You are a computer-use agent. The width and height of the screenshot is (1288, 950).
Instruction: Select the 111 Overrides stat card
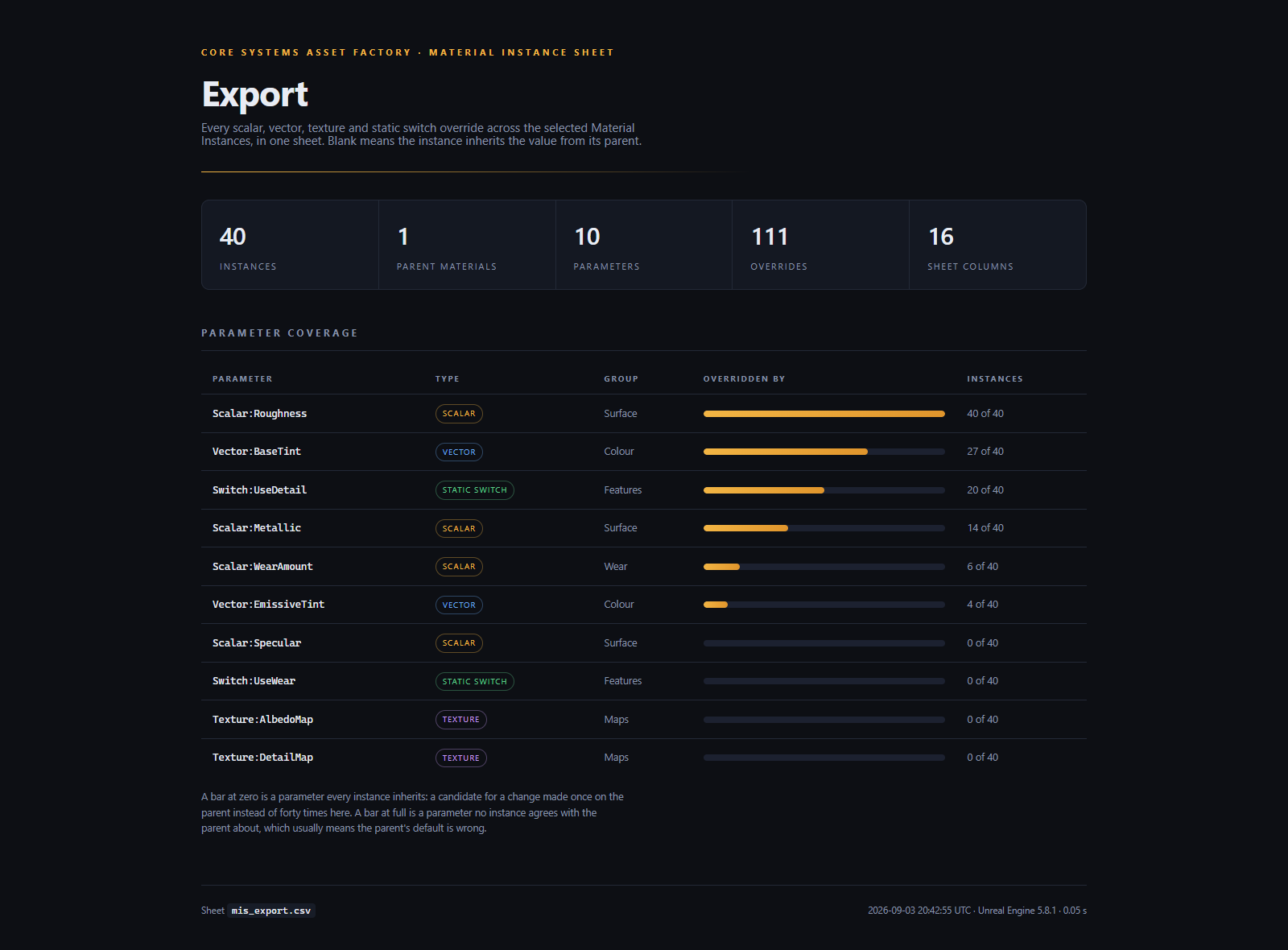coord(820,245)
